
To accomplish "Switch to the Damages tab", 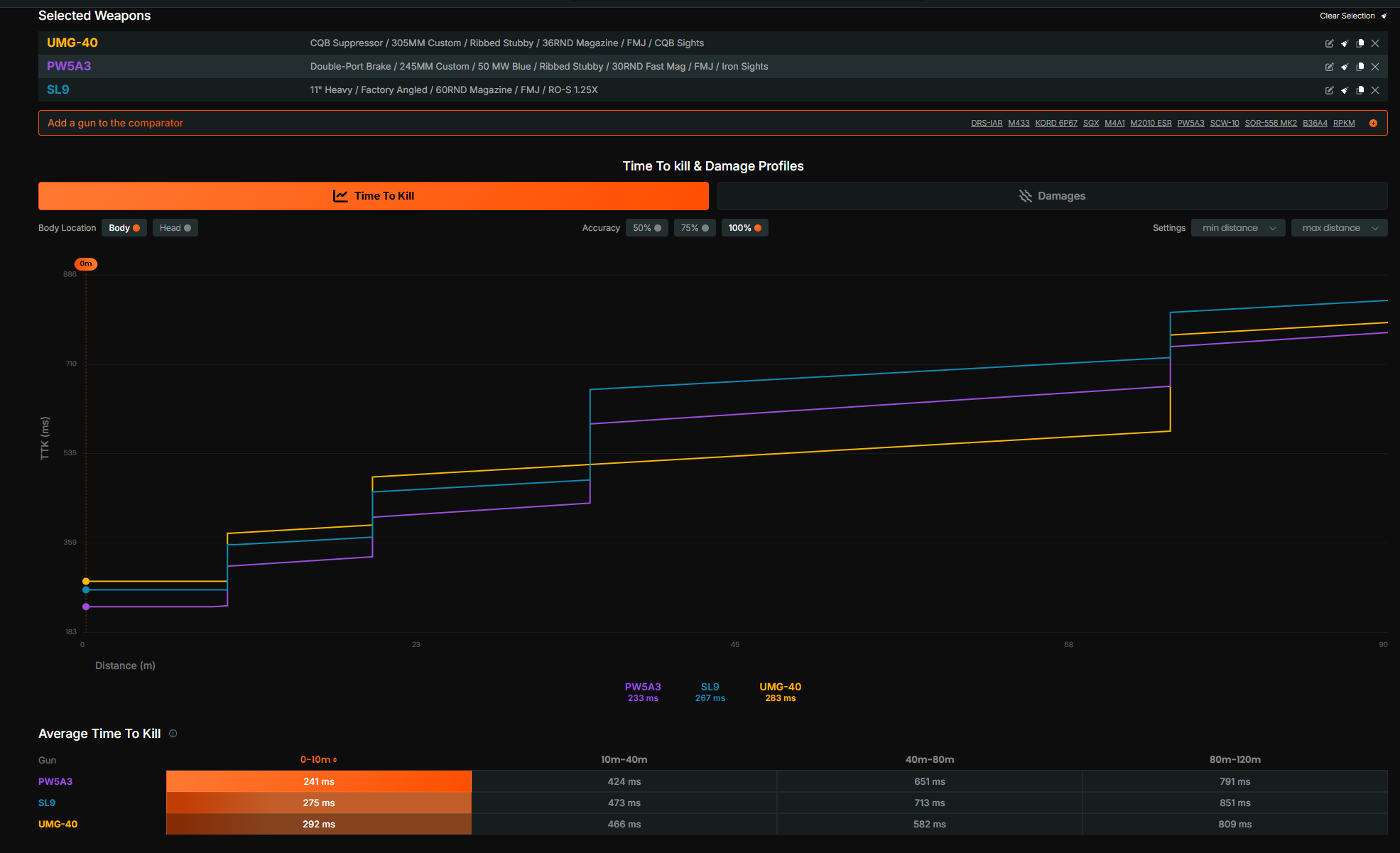I will point(1052,196).
